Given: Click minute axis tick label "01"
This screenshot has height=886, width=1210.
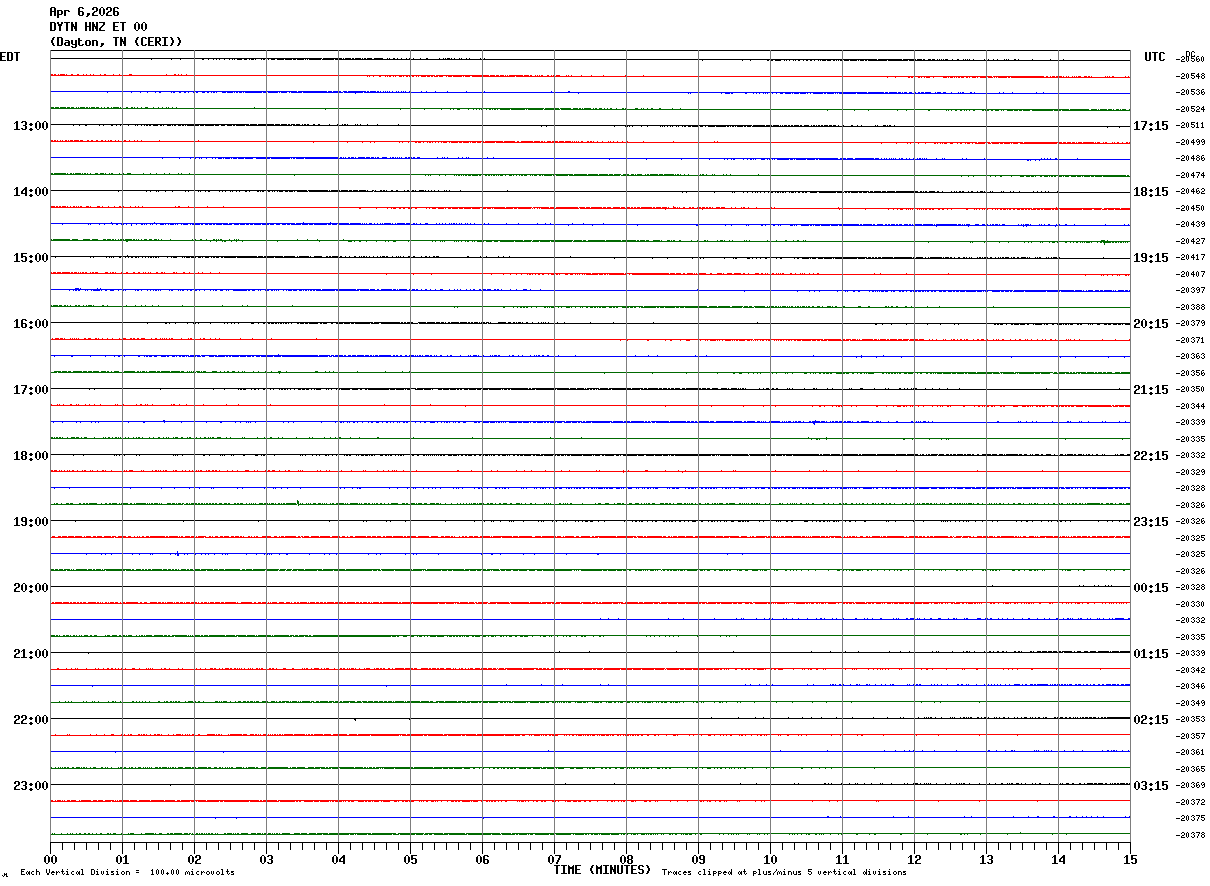Looking at the screenshot, I should pos(122,860).
